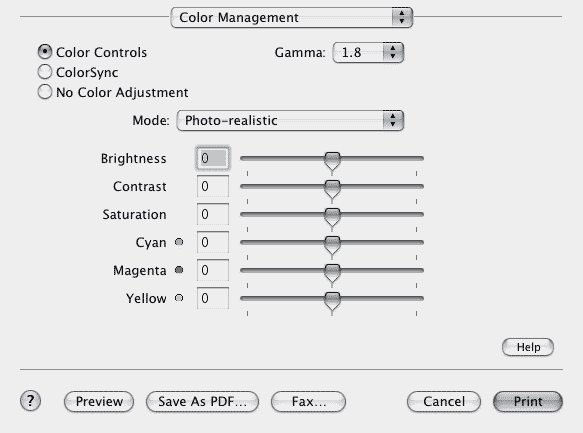Click the Brightness value input field
The width and height of the screenshot is (583, 433).
click(x=213, y=158)
